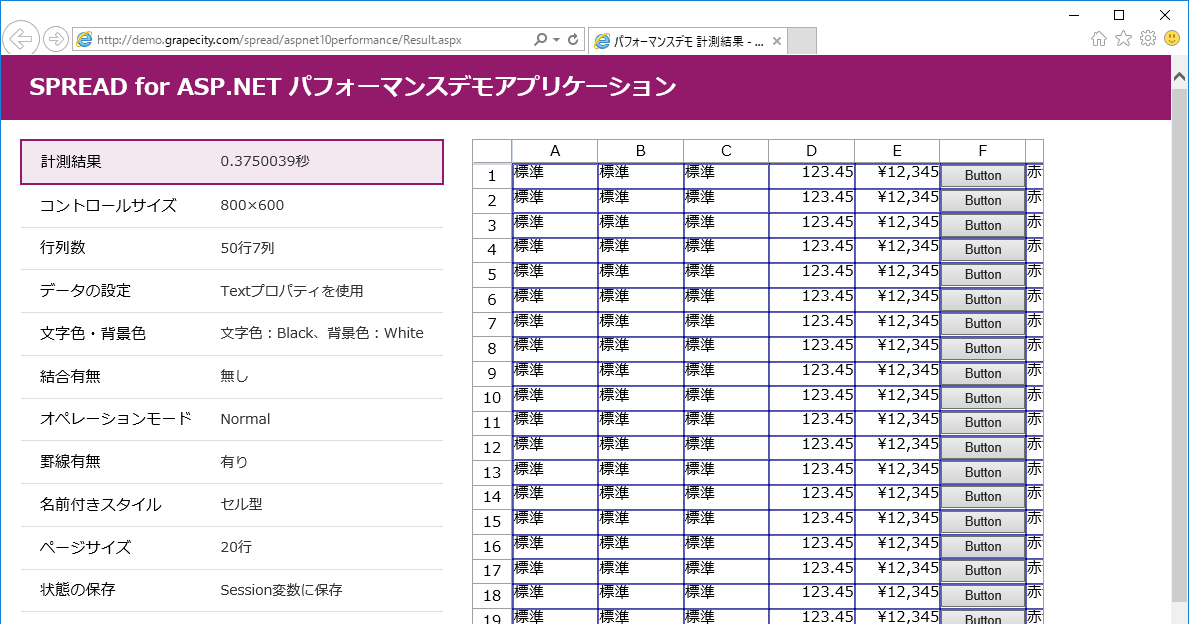1189x624 pixels.
Task: Refresh the page with reload icon
Action: (573, 39)
